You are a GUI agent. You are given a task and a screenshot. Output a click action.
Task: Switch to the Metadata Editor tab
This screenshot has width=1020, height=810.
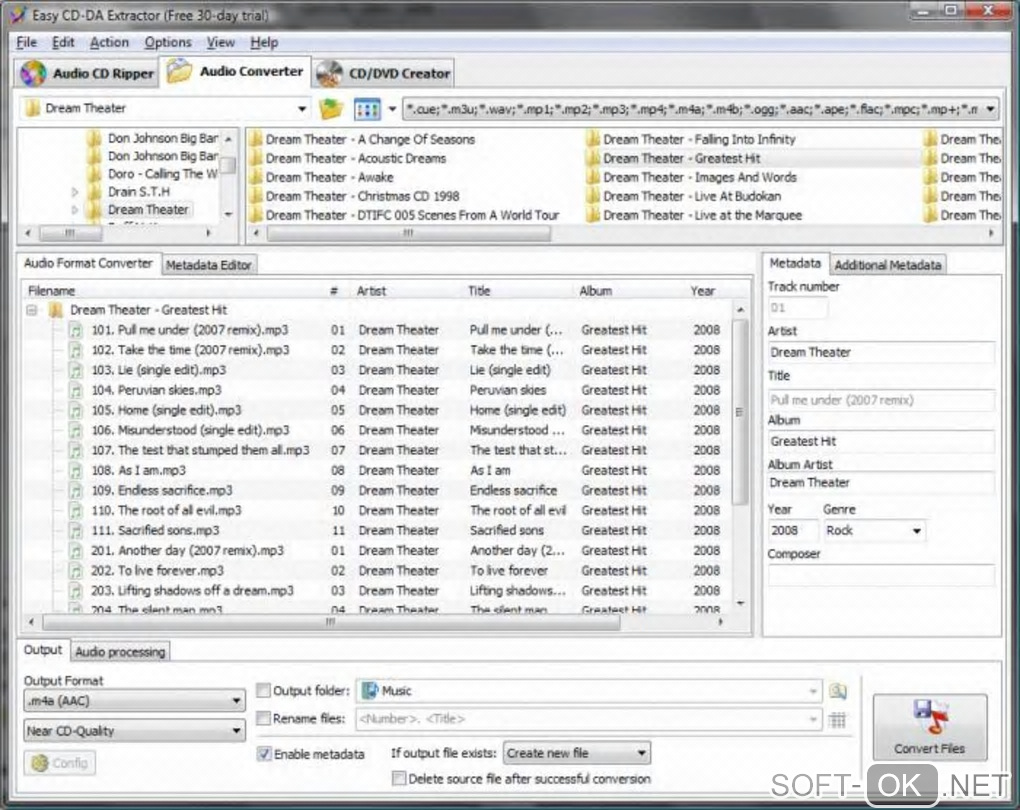click(x=208, y=265)
